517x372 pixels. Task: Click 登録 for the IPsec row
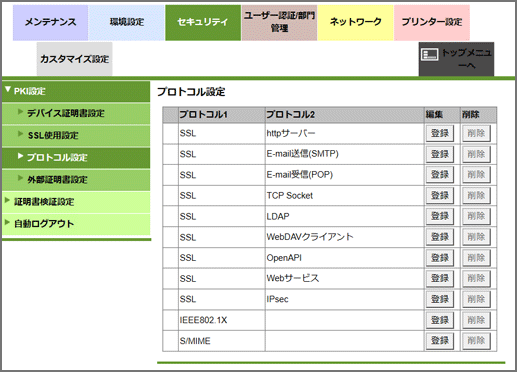point(440,299)
